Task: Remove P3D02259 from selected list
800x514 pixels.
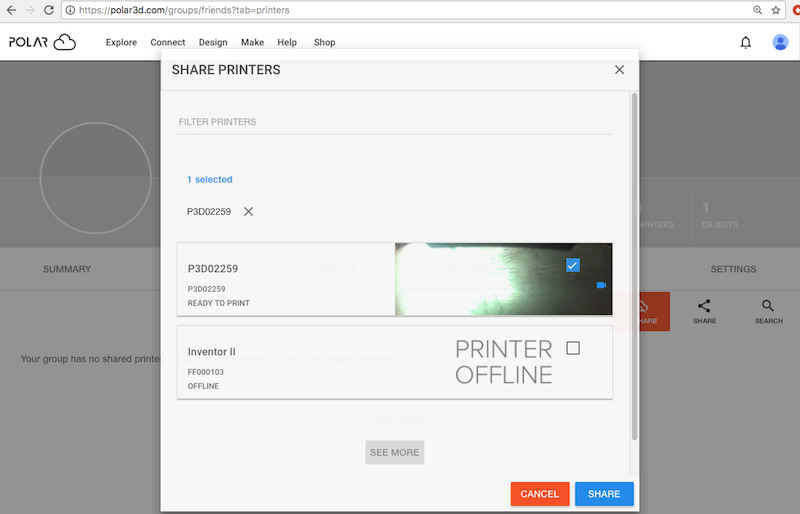Action: tap(248, 211)
